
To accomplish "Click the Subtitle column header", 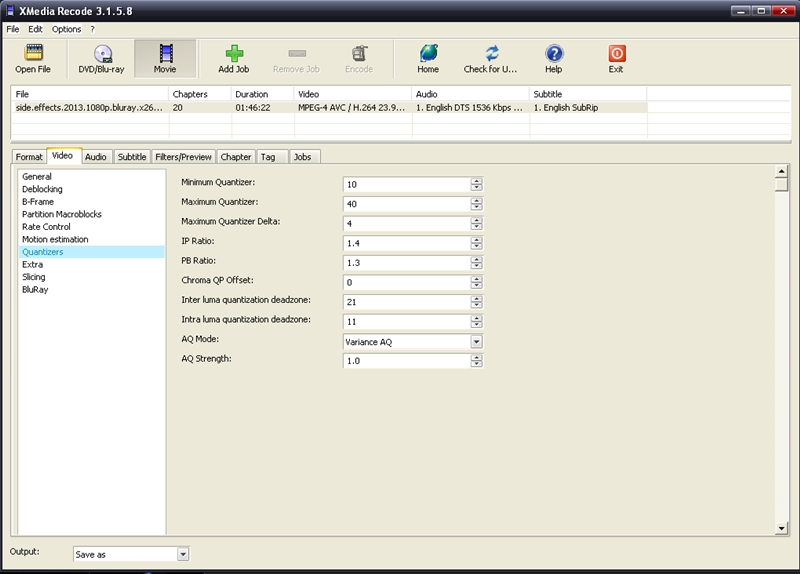I will [x=588, y=94].
